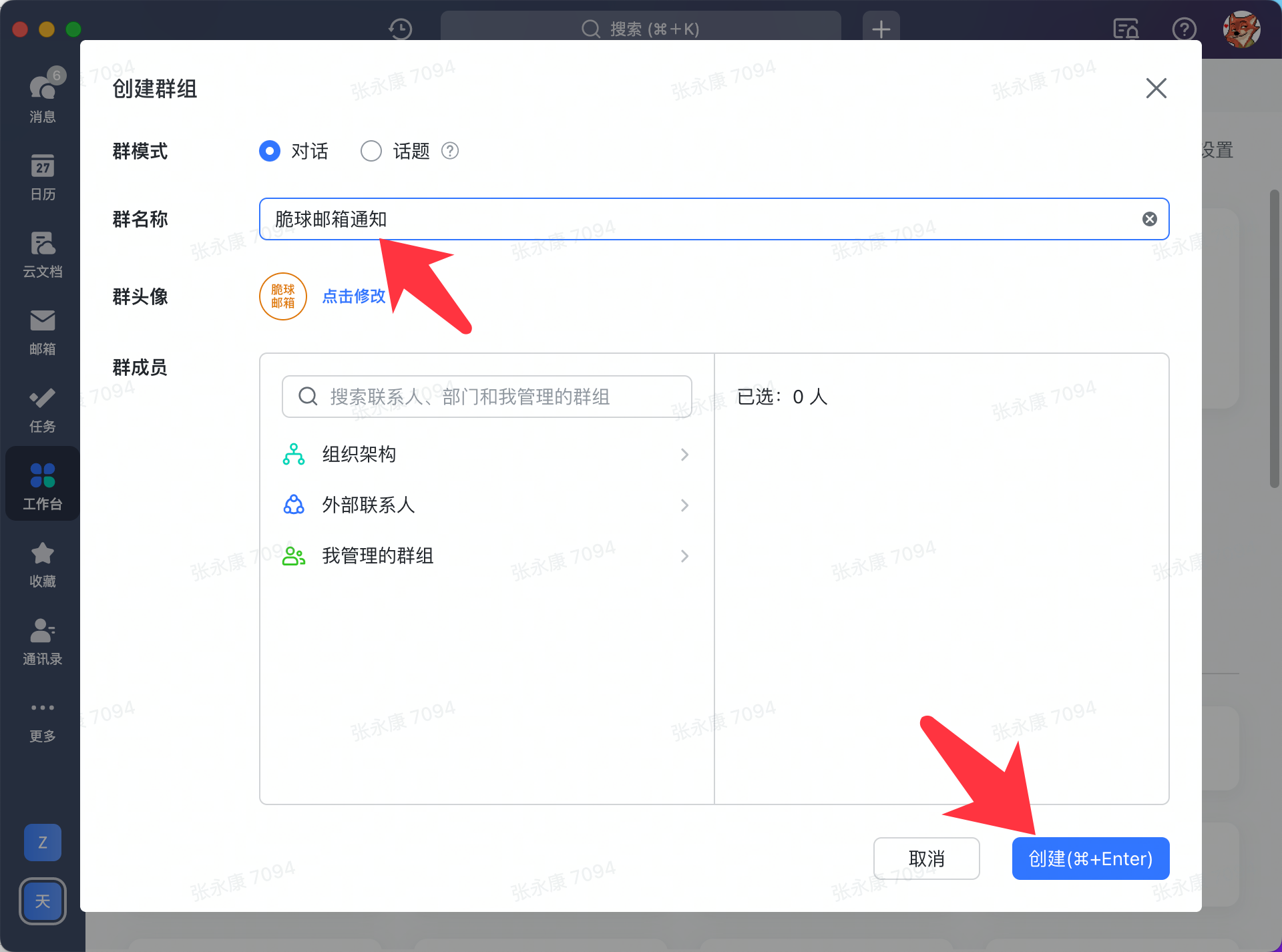This screenshot has height=952, width=1282.
Task: Click 点击修改 to change group avatar
Action: point(354,296)
